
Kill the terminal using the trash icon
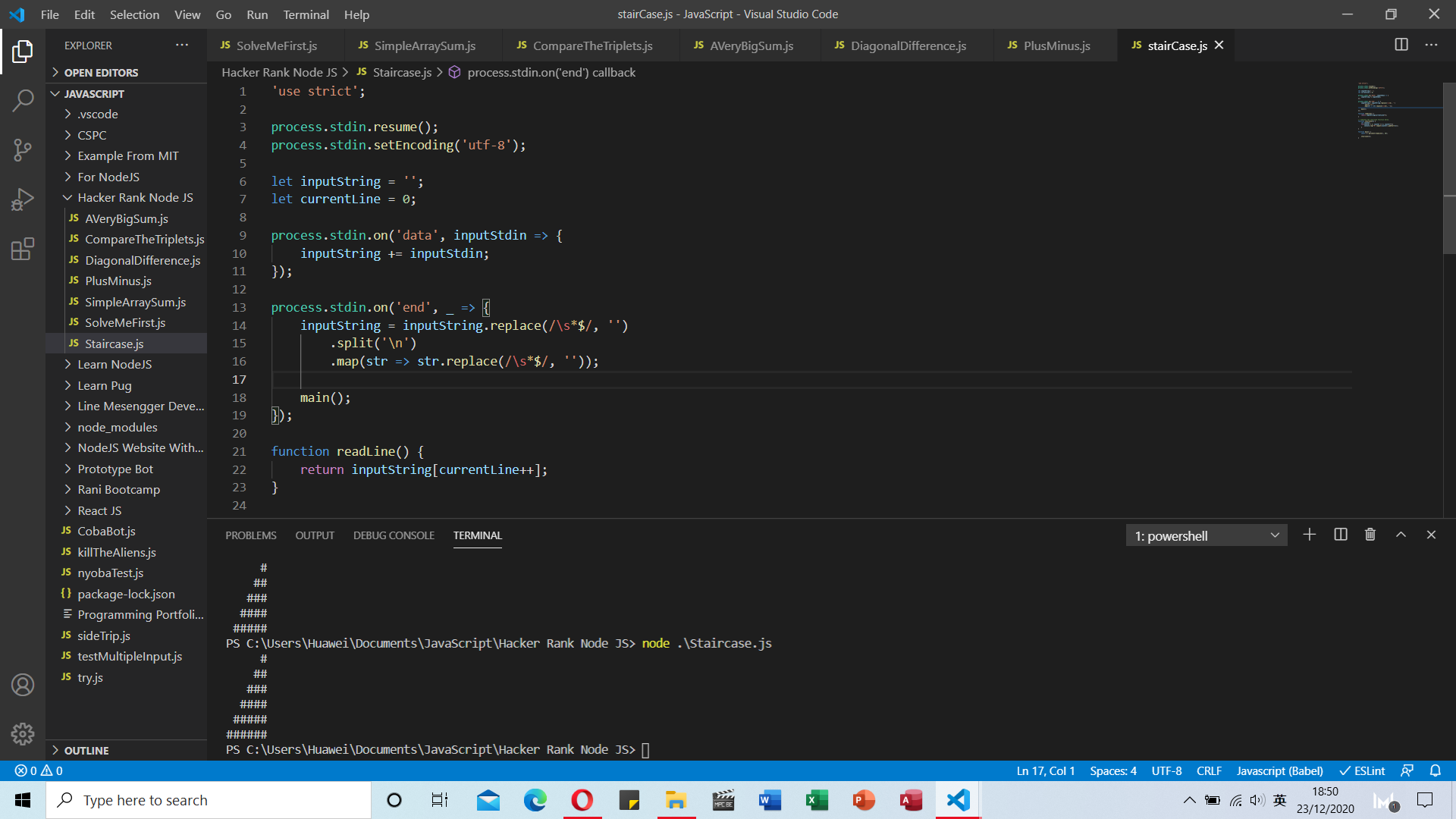(x=1370, y=535)
